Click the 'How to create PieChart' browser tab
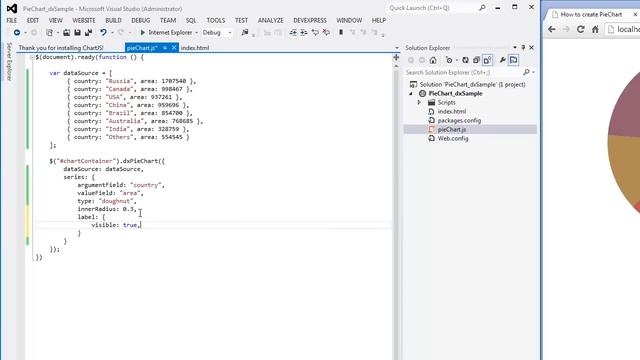This screenshot has height=360, width=640. click(x=591, y=14)
